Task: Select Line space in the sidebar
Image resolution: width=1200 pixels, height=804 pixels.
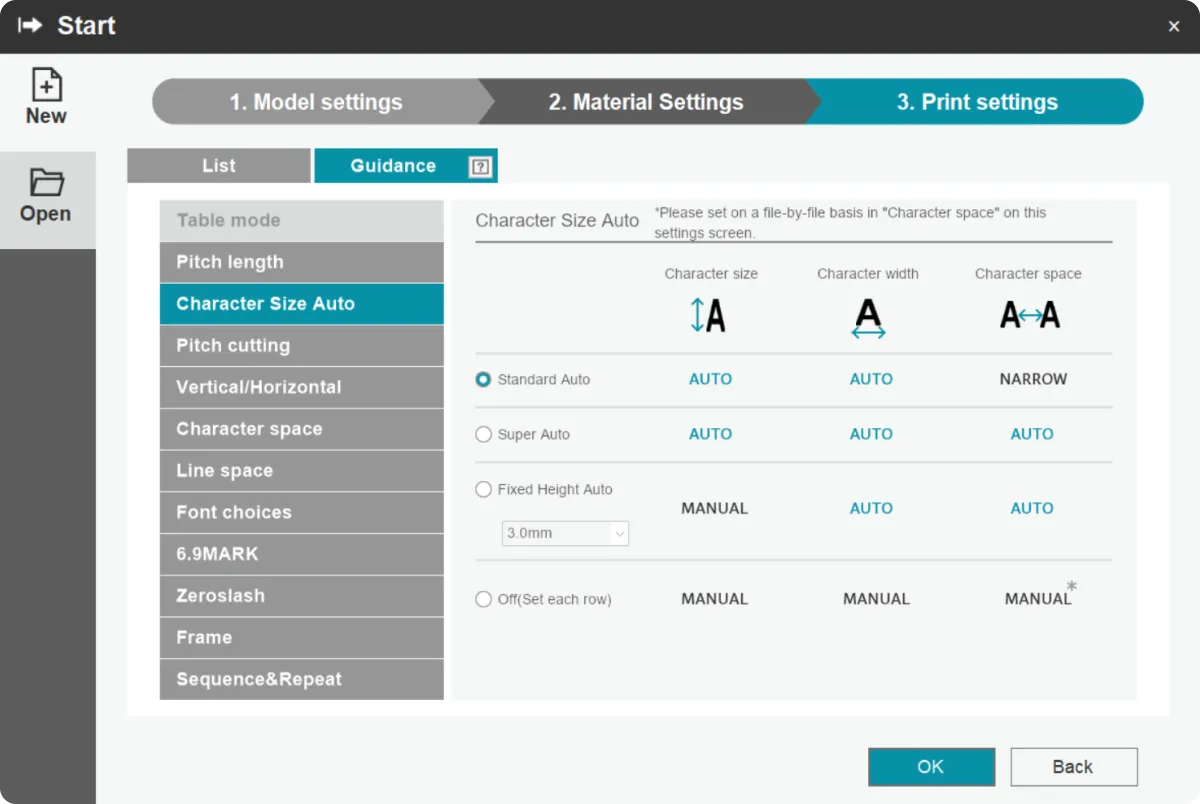Action: click(x=301, y=471)
